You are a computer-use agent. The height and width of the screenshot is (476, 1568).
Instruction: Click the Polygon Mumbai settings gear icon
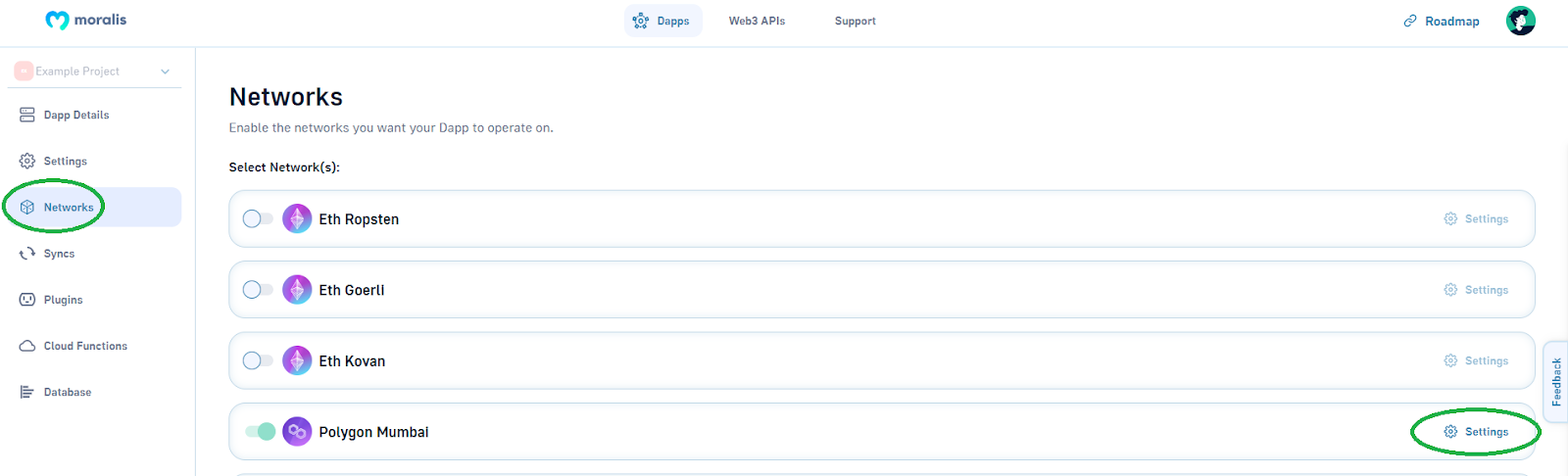[x=1450, y=431]
